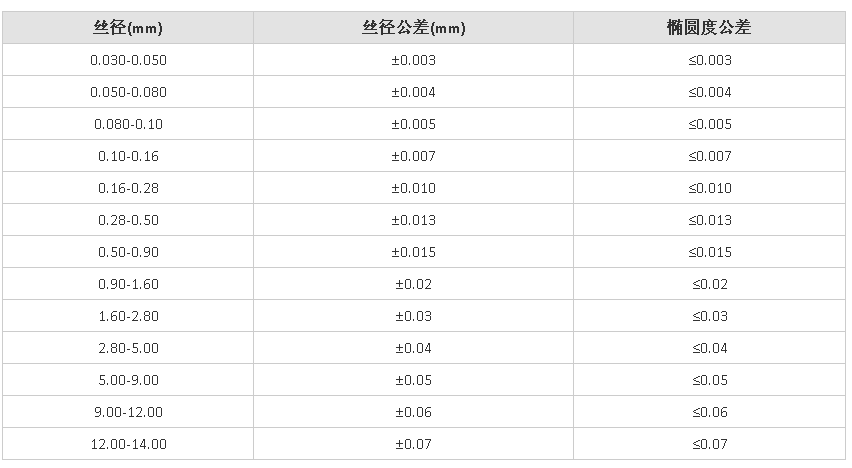852x468 pixels.
Task: Select the ±0.003 tolerance cell
Action: coord(413,60)
